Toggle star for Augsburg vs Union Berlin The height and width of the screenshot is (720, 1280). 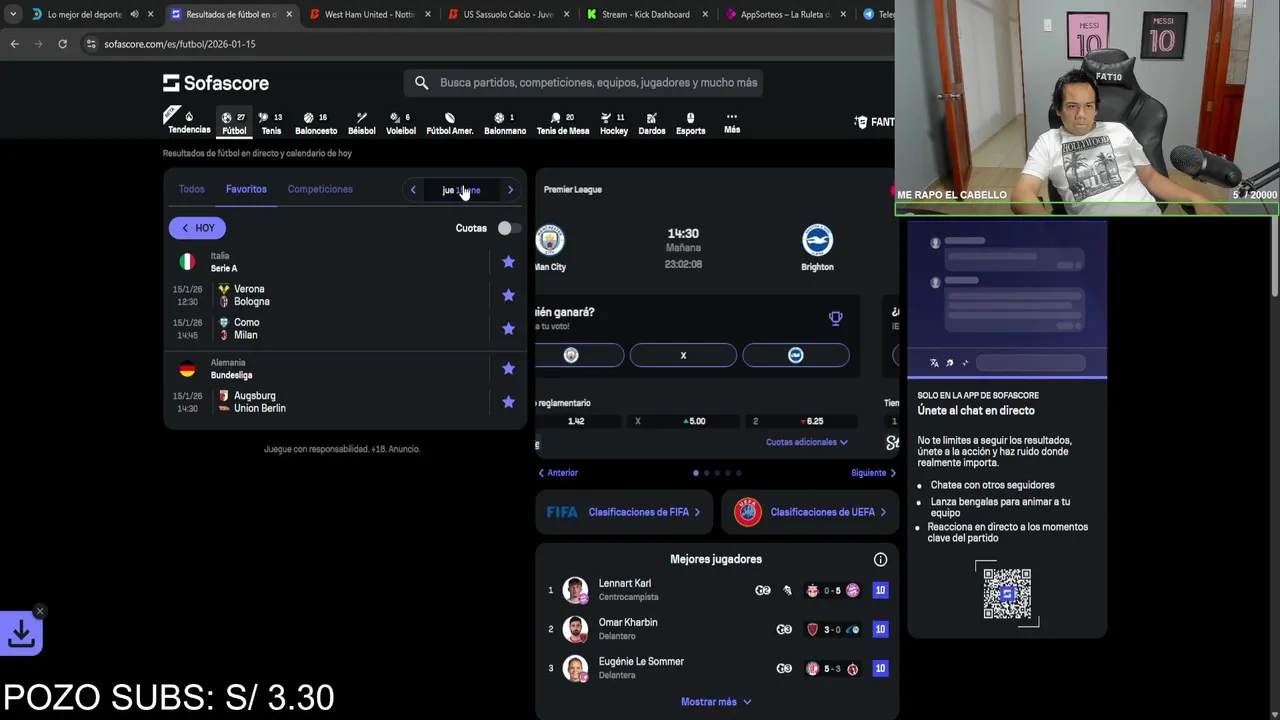(x=508, y=402)
